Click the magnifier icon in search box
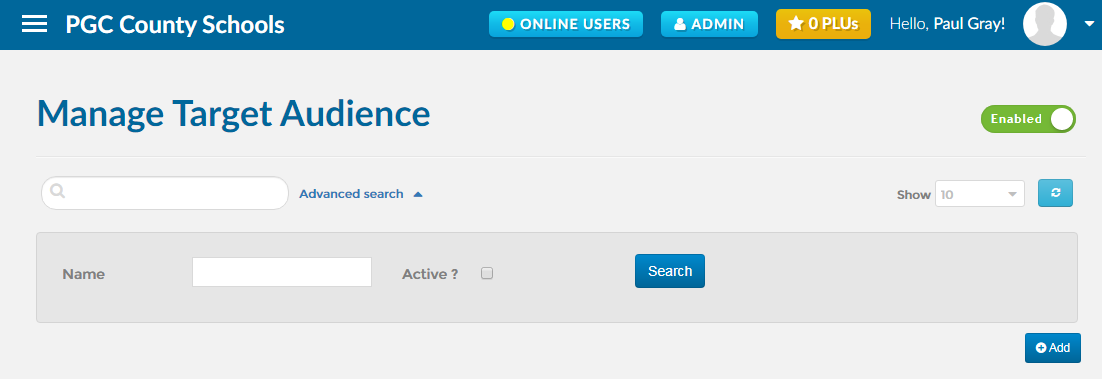 58,191
